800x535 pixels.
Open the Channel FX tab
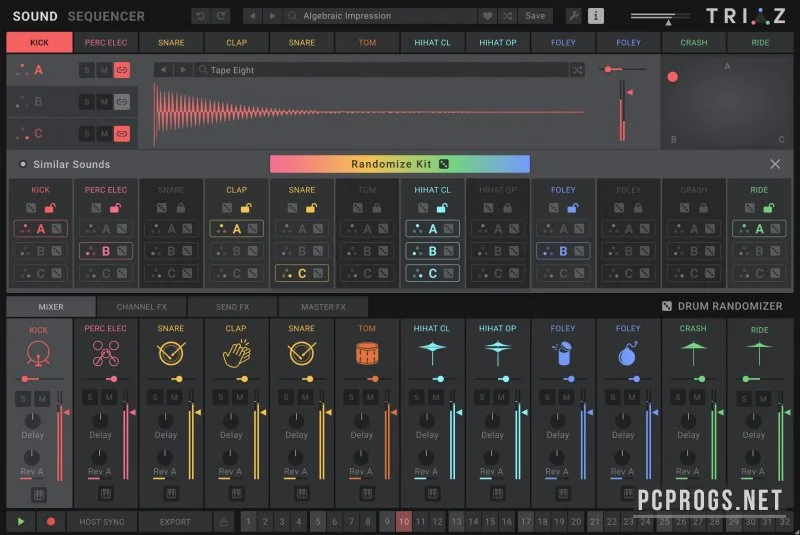click(141, 307)
